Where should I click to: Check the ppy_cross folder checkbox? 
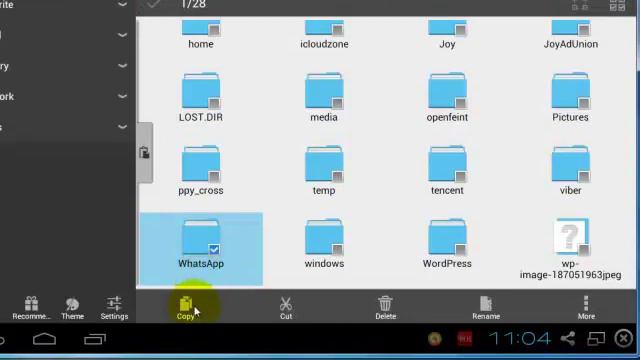click(214, 176)
